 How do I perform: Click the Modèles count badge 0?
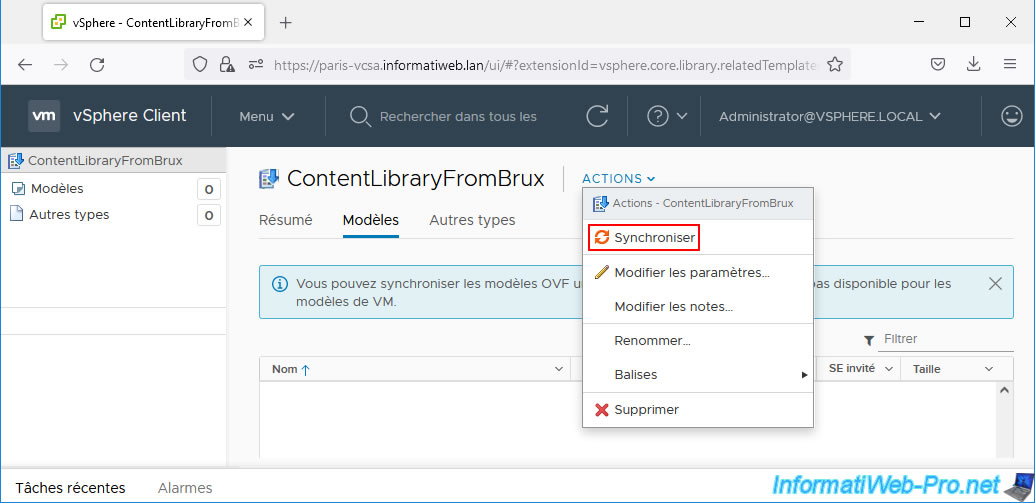tap(209, 189)
